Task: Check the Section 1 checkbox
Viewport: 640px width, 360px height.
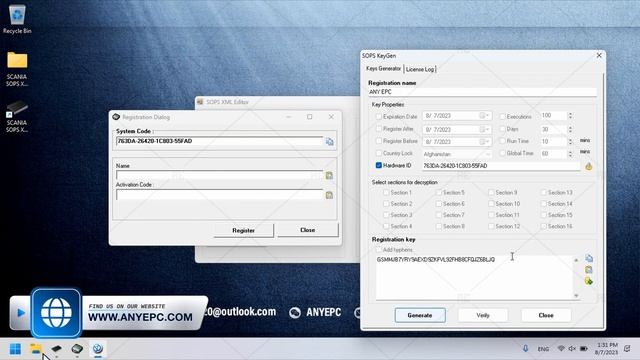Action: [386, 192]
